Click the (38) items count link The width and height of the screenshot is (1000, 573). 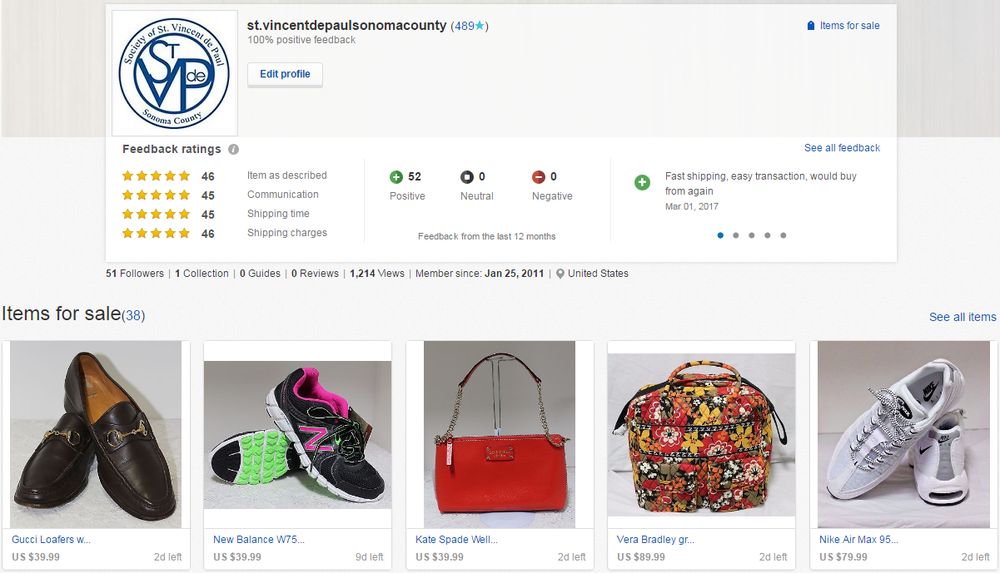coord(133,315)
